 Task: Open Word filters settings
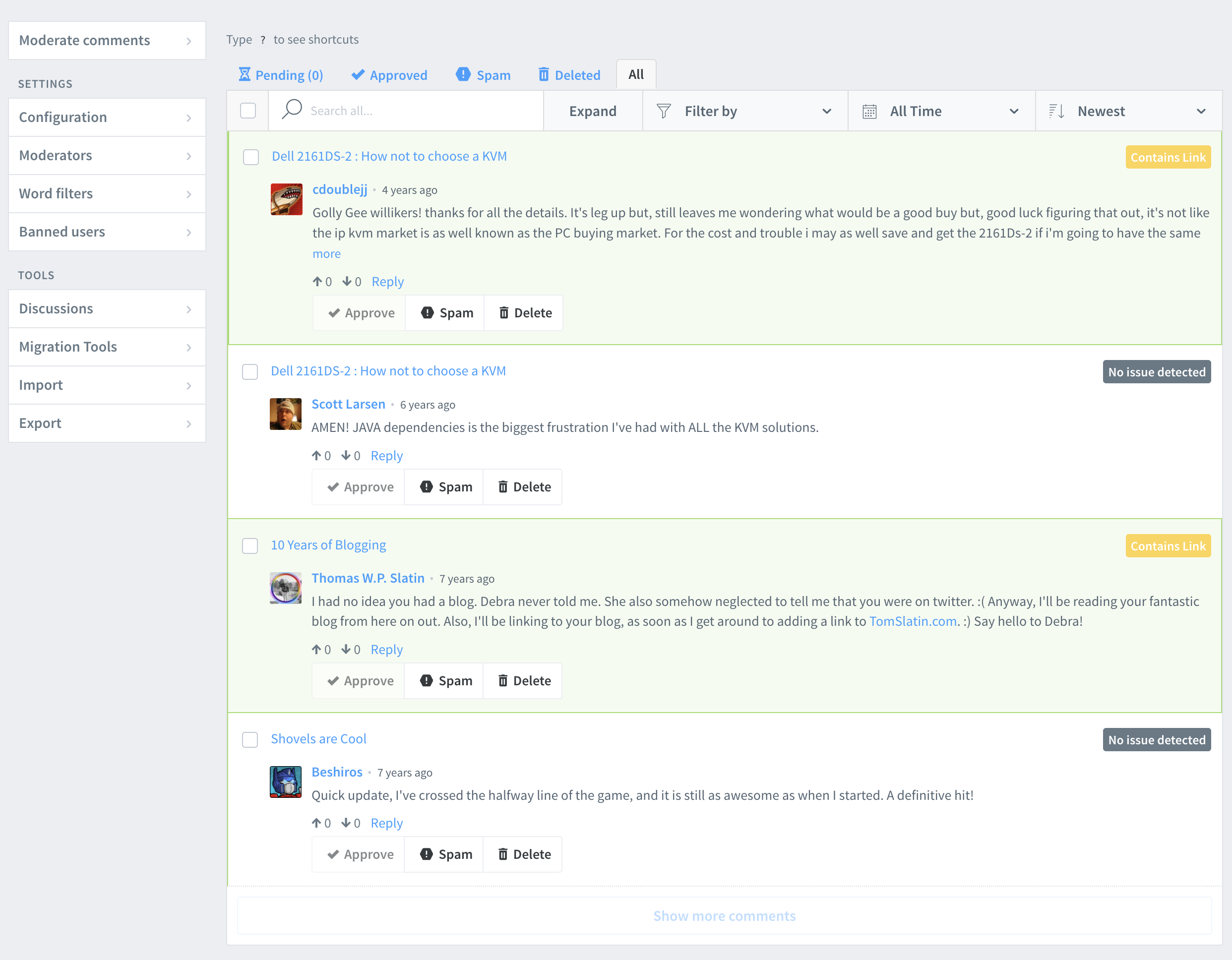(x=107, y=193)
